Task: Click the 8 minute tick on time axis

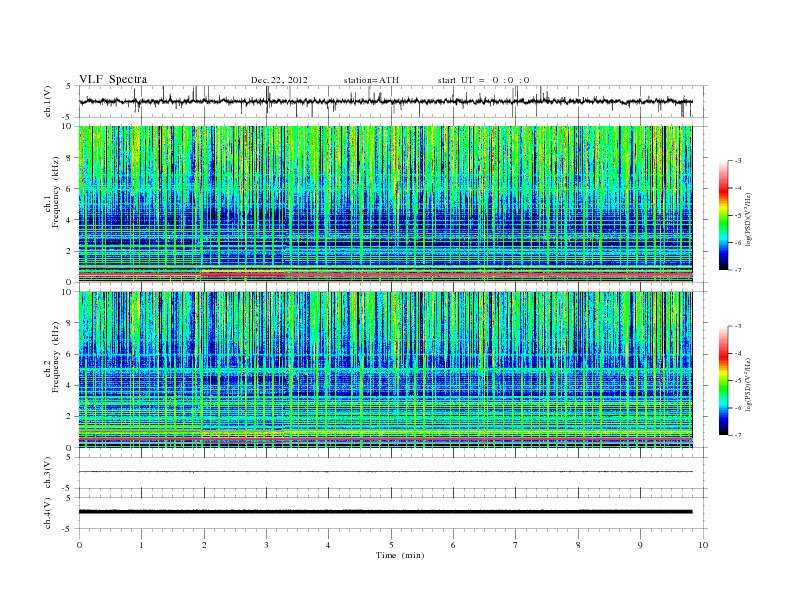Action: 578,545
